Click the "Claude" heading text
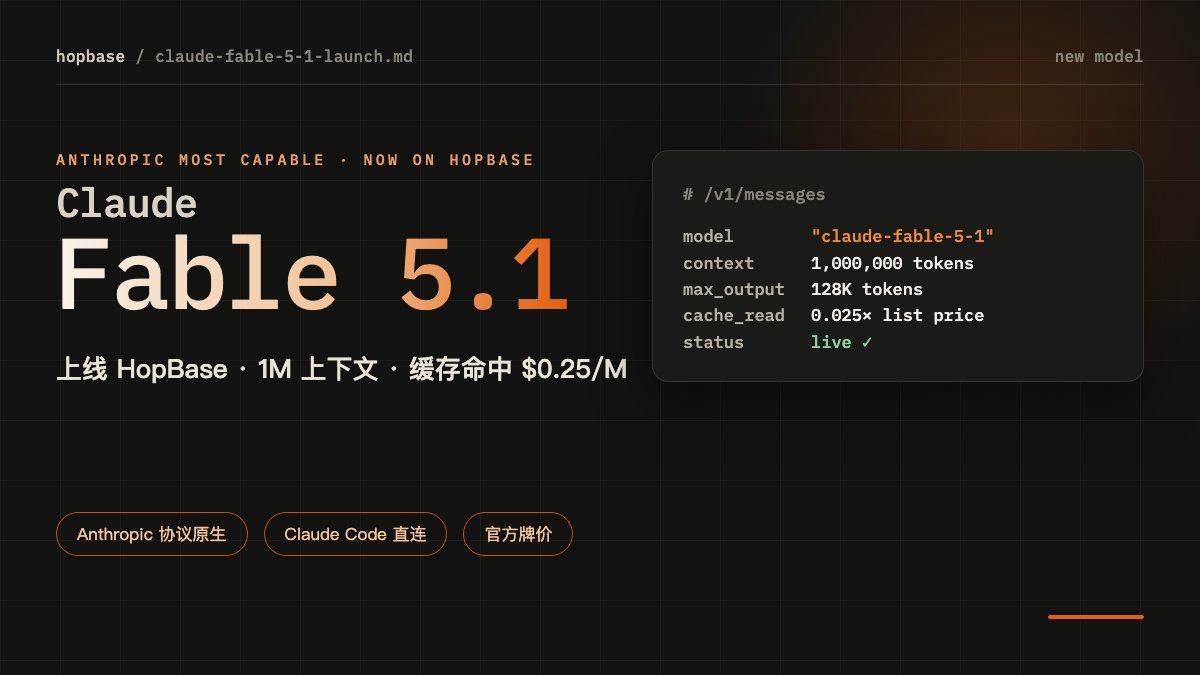Image resolution: width=1200 pixels, height=675 pixels. (x=127, y=203)
